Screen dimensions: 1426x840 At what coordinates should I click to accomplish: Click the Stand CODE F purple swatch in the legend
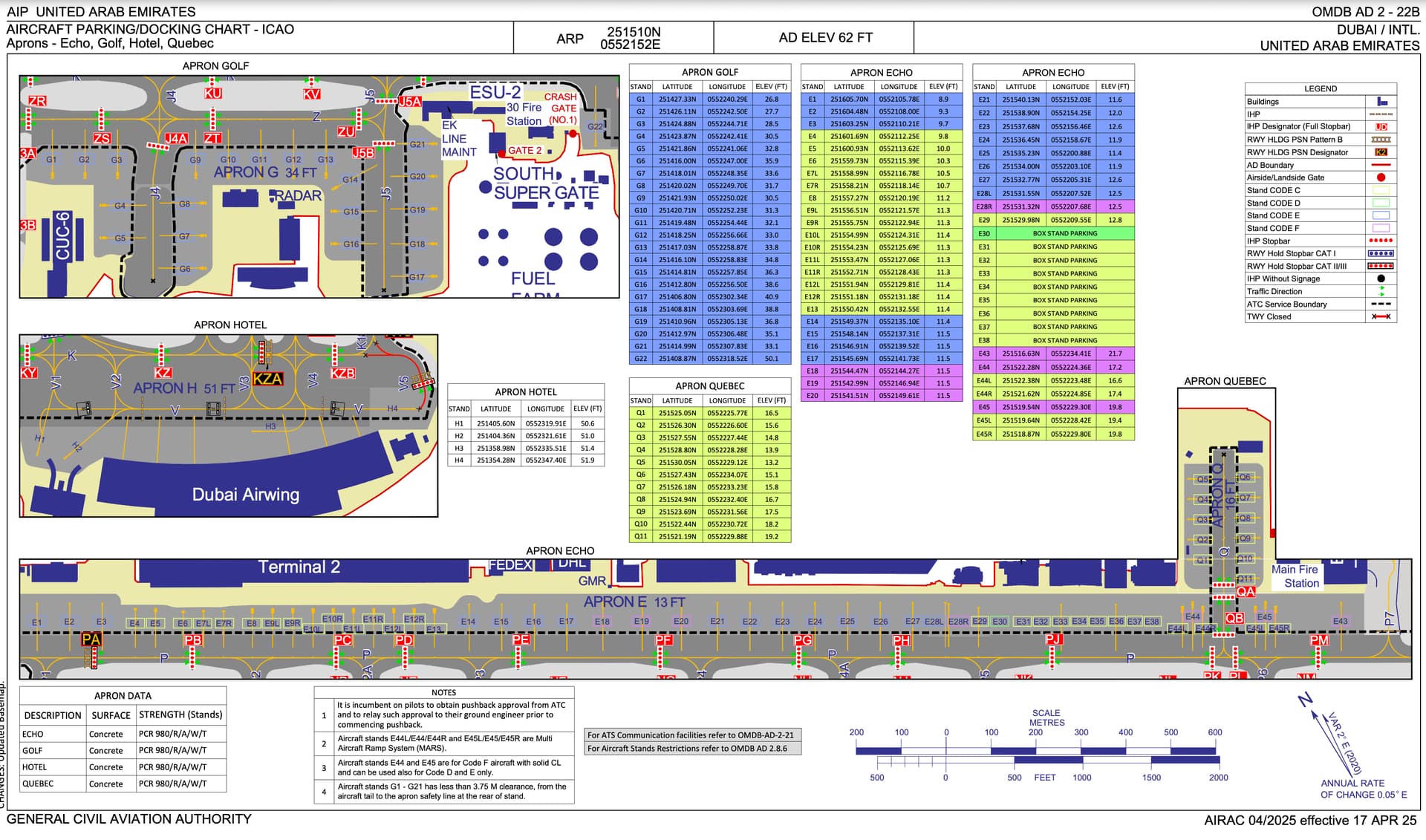[x=1381, y=229]
